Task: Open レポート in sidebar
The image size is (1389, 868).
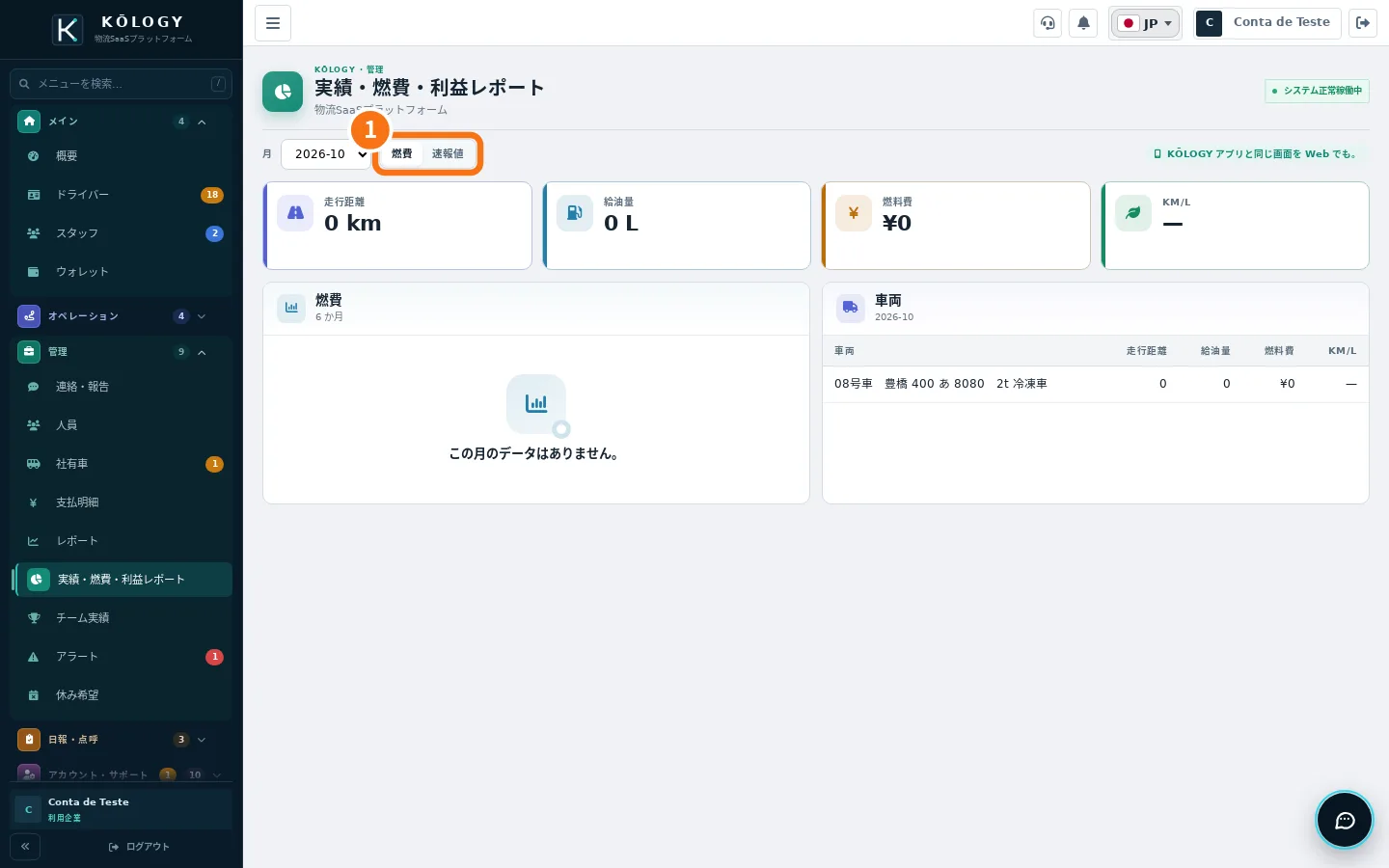Action: [x=122, y=541]
